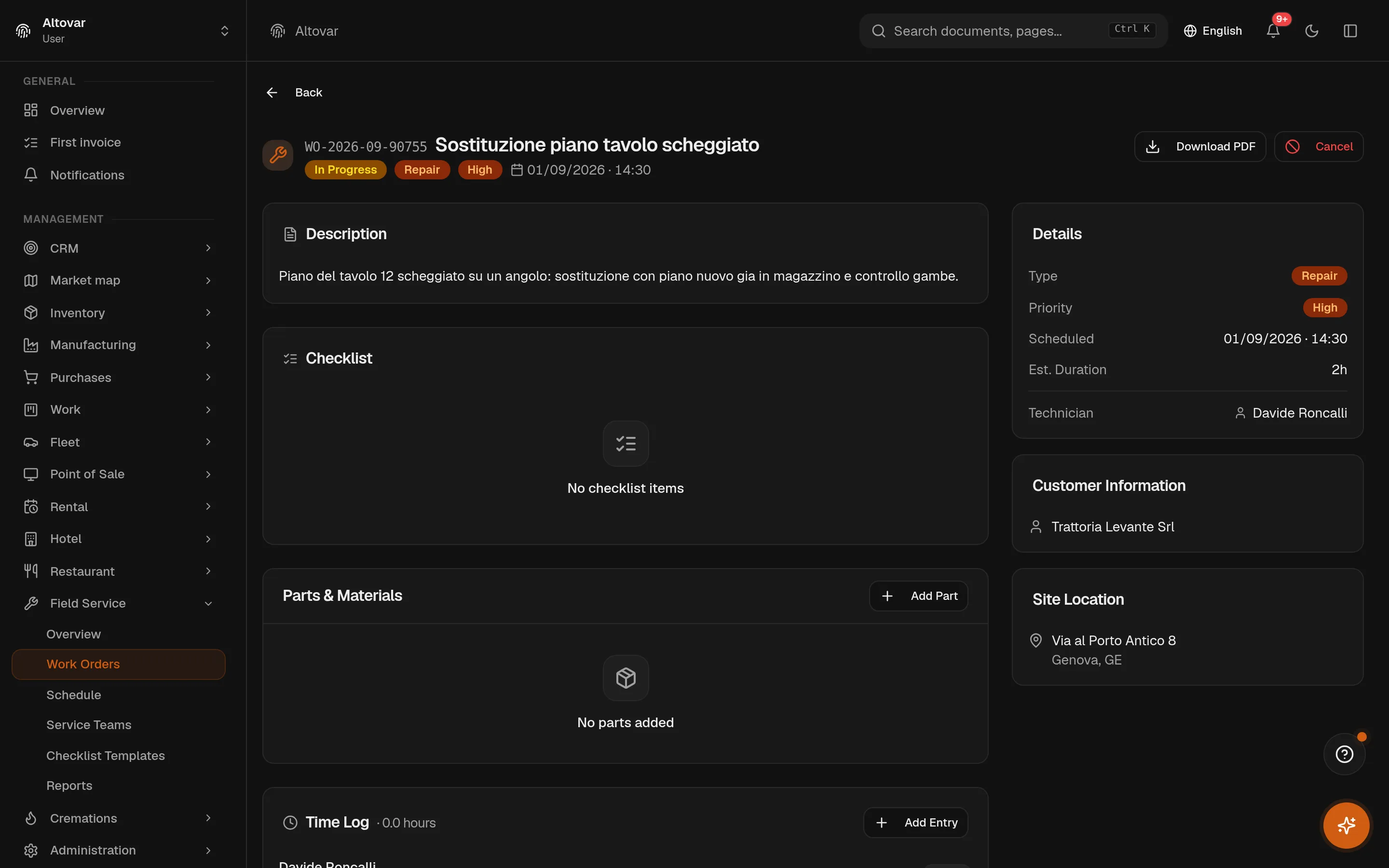
Task: Click the Cremations flame icon
Action: pyautogui.click(x=31, y=818)
